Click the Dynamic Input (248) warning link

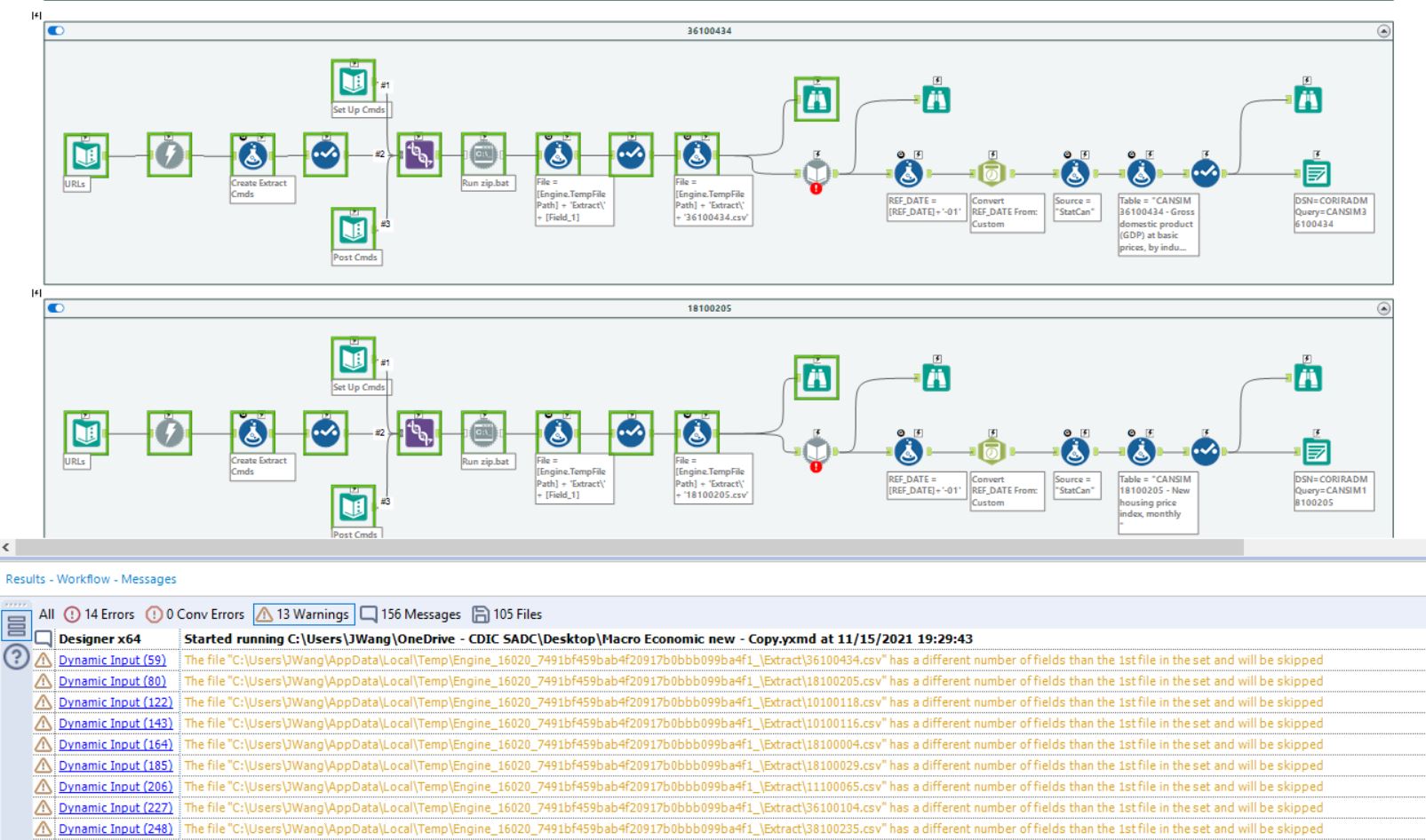click(x=115, y=828)
